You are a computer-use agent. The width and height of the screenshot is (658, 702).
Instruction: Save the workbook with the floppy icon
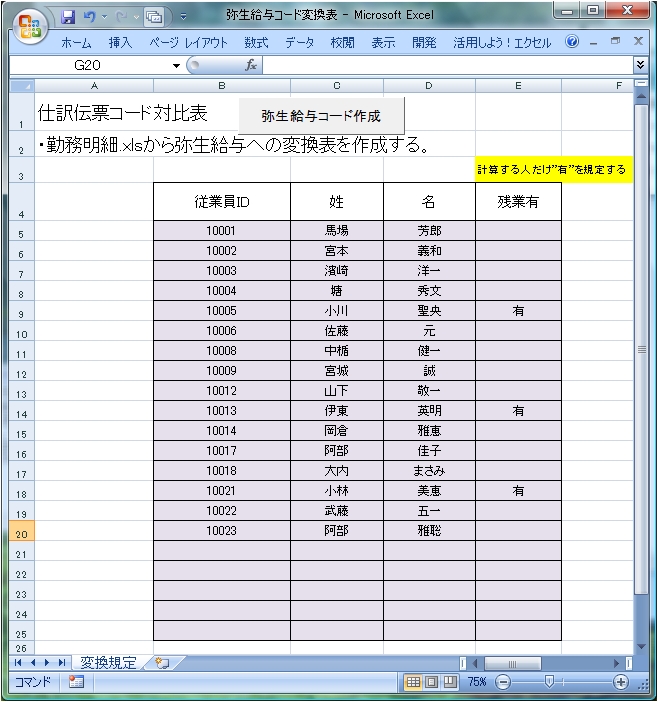click(68, 17)
